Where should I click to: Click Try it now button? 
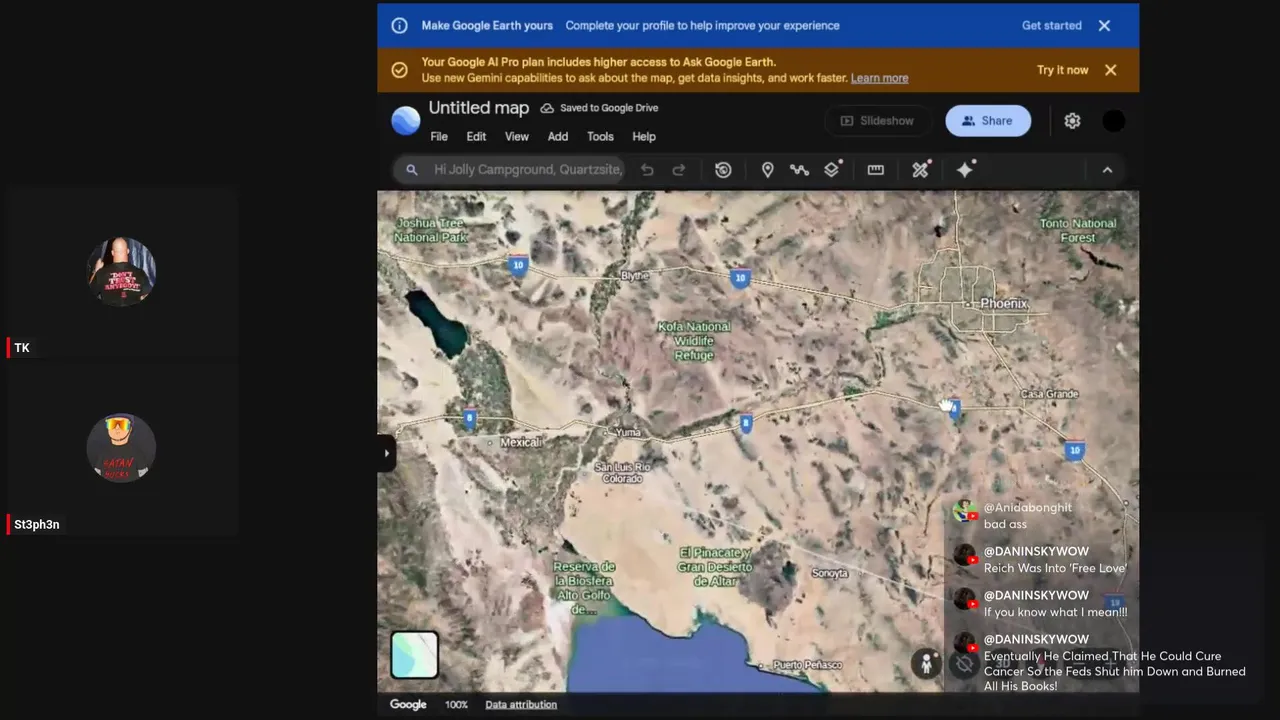(1062, 70)
